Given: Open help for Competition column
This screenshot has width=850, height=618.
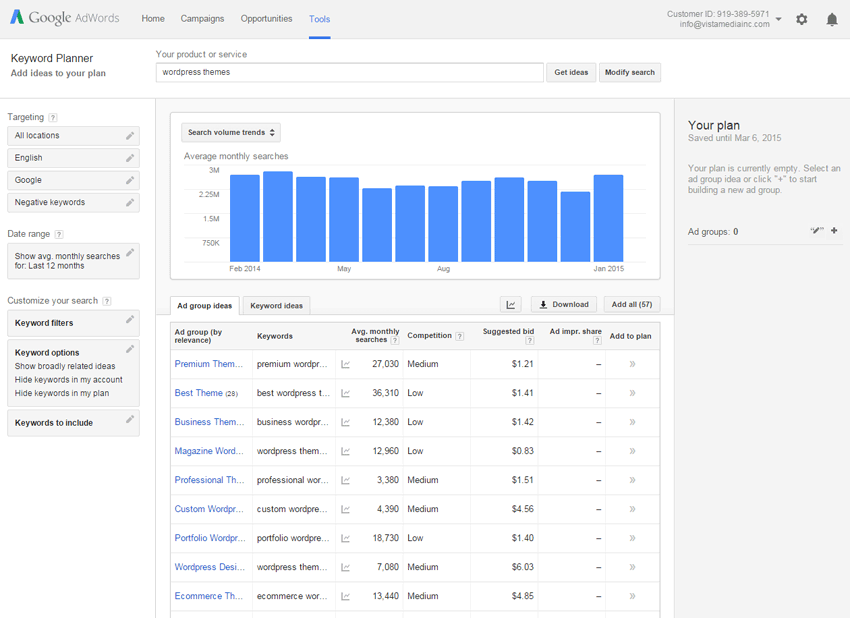Looking at the screenshot, I should tap(459, 336).
